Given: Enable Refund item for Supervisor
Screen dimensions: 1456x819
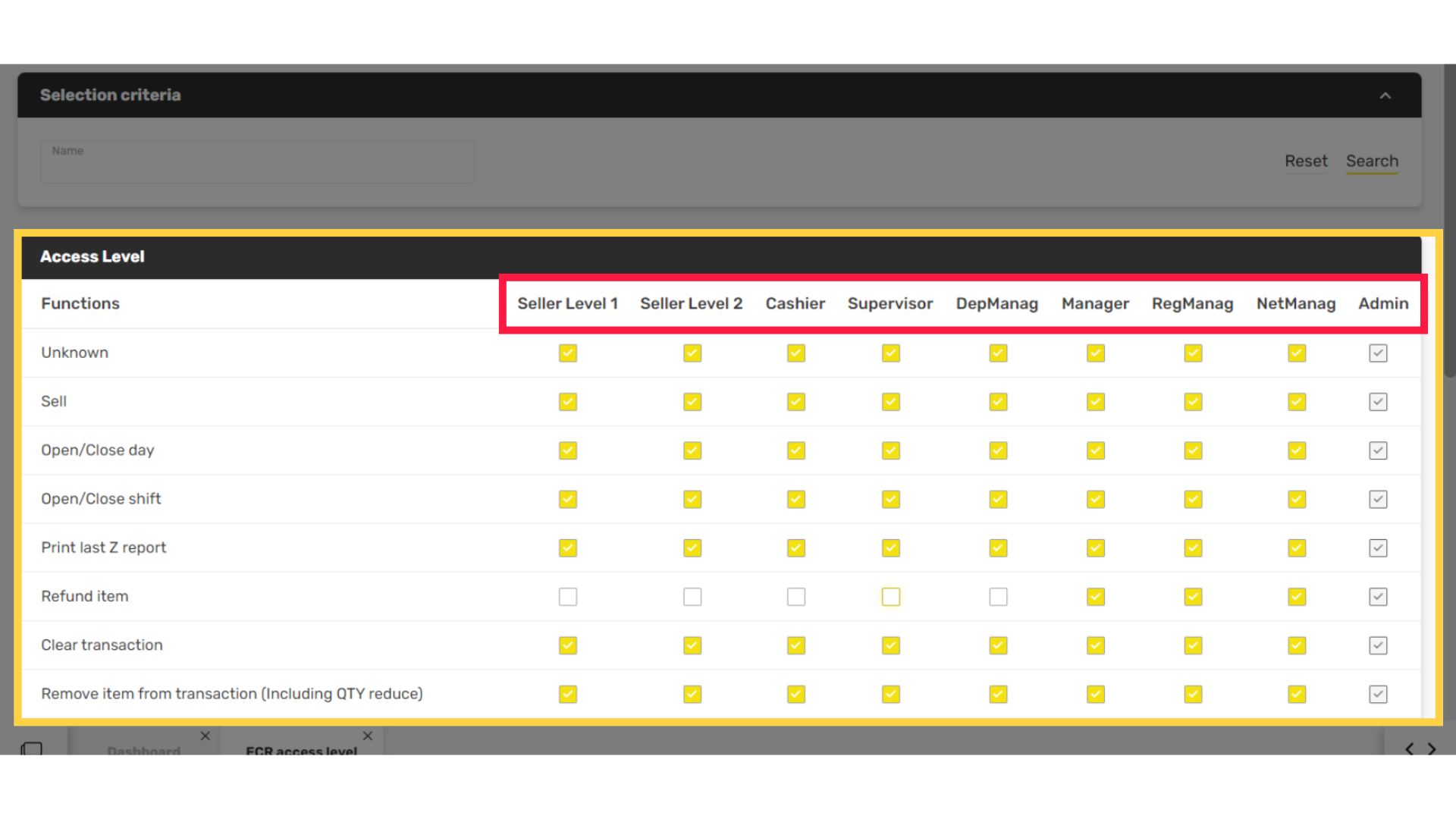Looking at the screenshot, I should pos(891,597).
